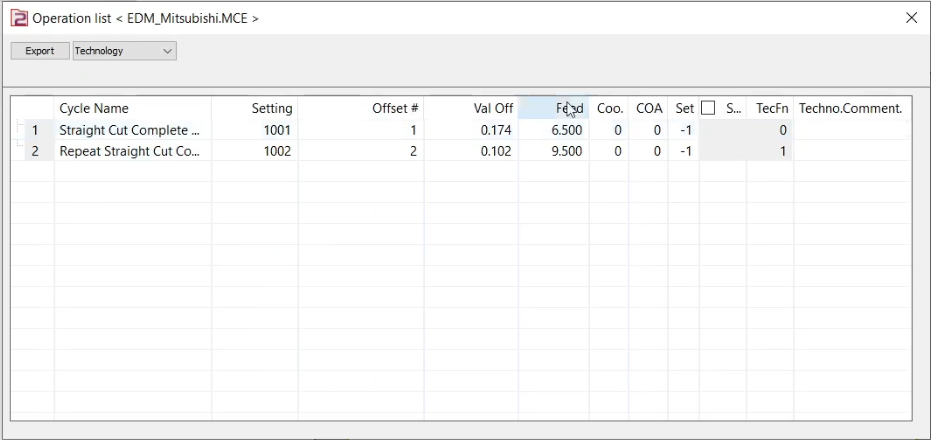931x440 pixels.
Task: Select the Techno.Comment. column header
Action: coord(850,108)
